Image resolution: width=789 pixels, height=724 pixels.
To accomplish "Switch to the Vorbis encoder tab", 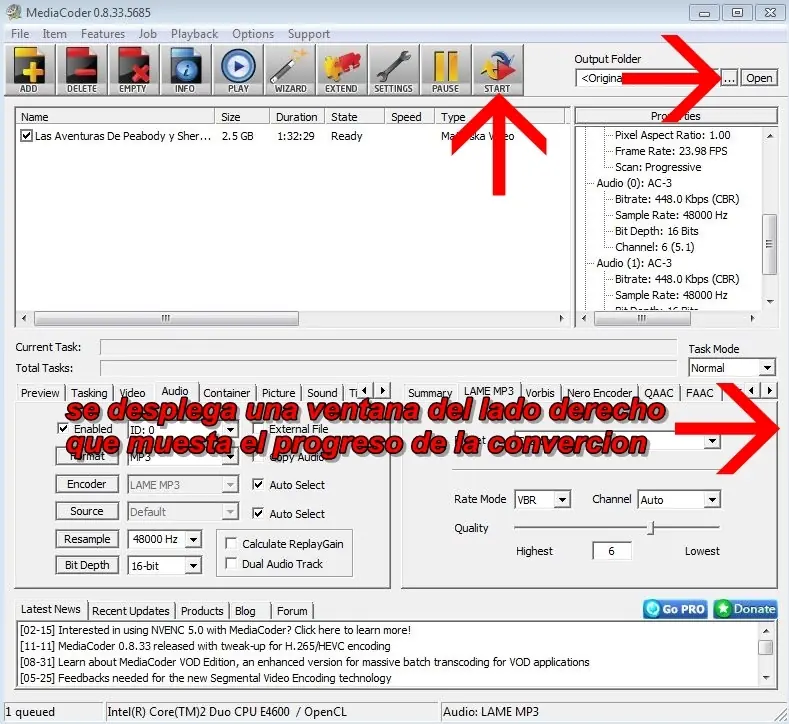I will tap(539, 393).
